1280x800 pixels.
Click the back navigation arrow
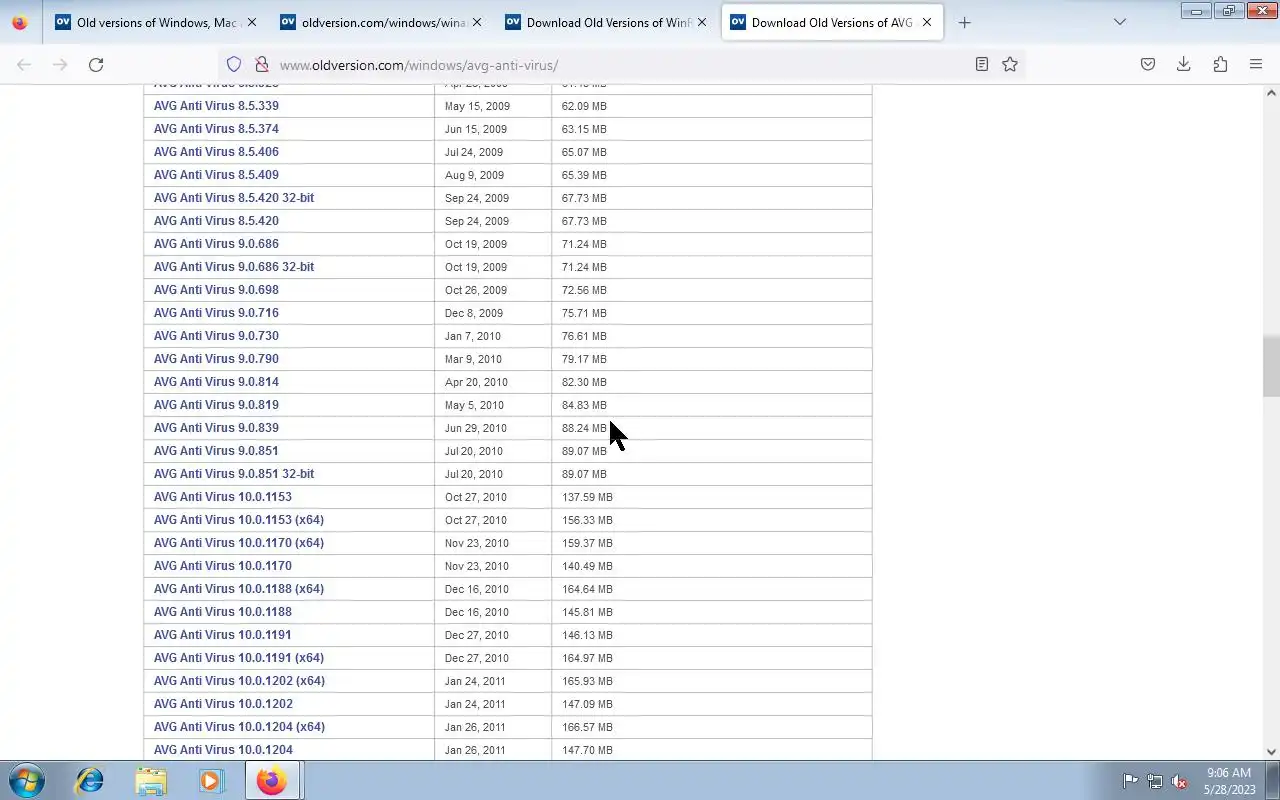(24, 64)
